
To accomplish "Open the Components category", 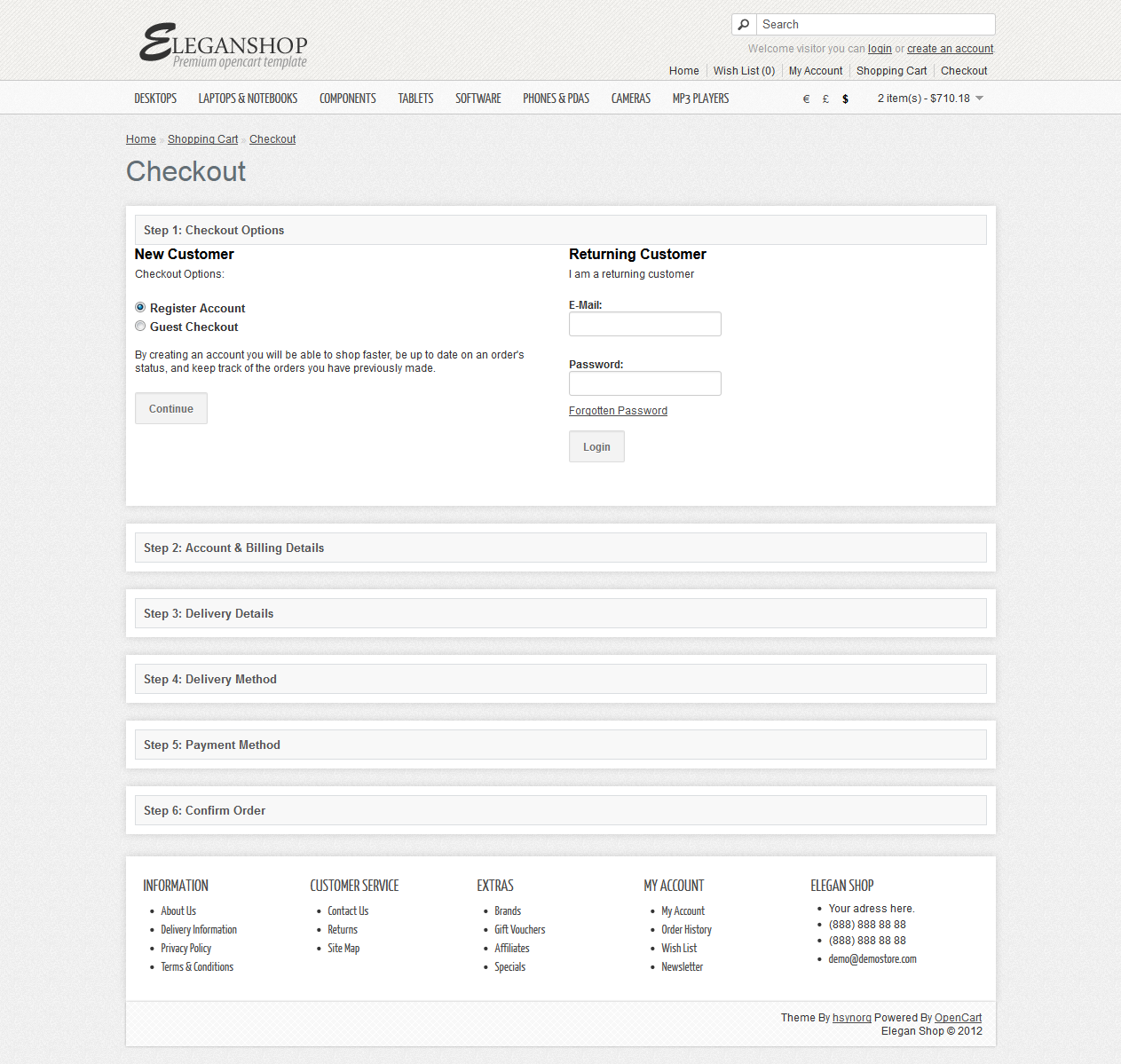I will click(x=348, y=99).
